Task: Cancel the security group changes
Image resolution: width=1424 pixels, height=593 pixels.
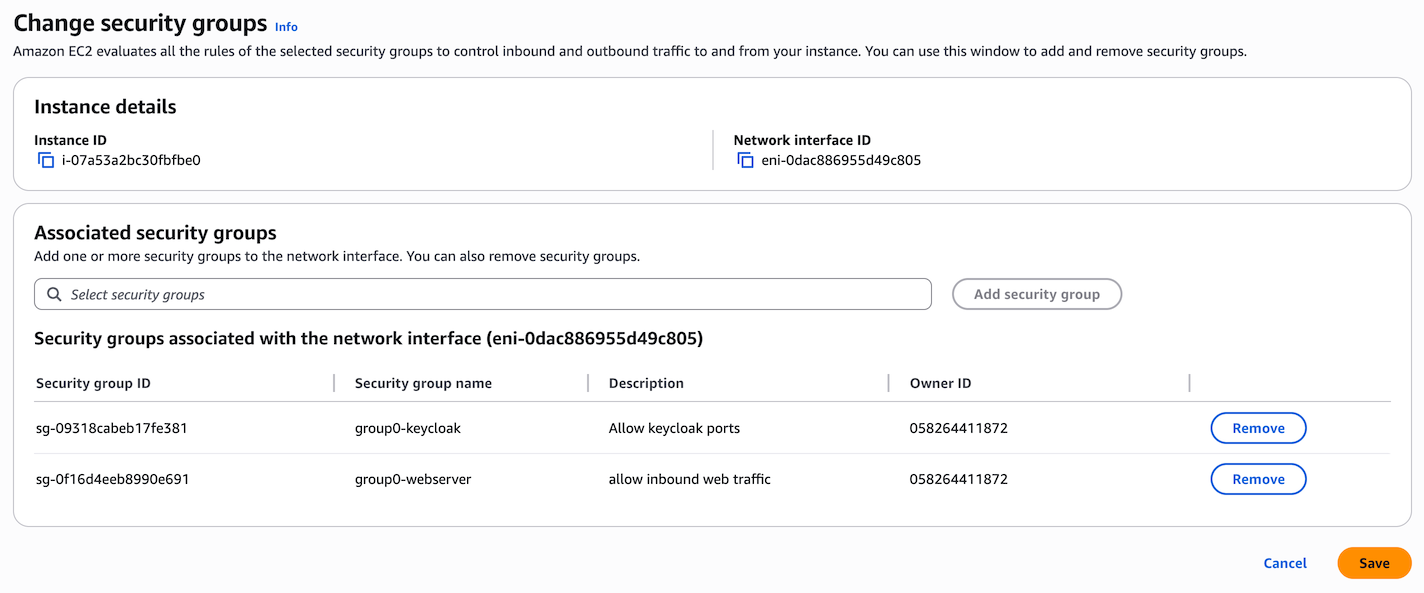Action: click(1284, 563)
